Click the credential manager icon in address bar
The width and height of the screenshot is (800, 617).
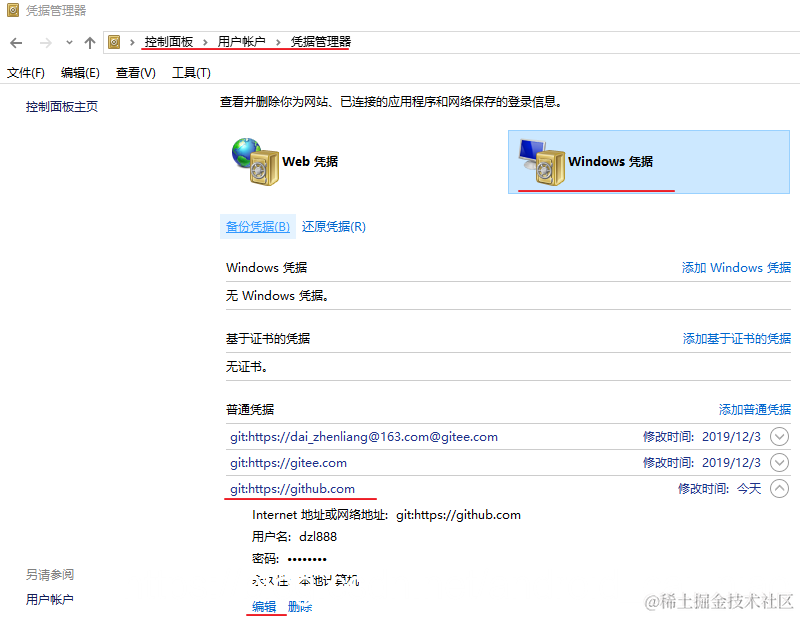(114, 42)
